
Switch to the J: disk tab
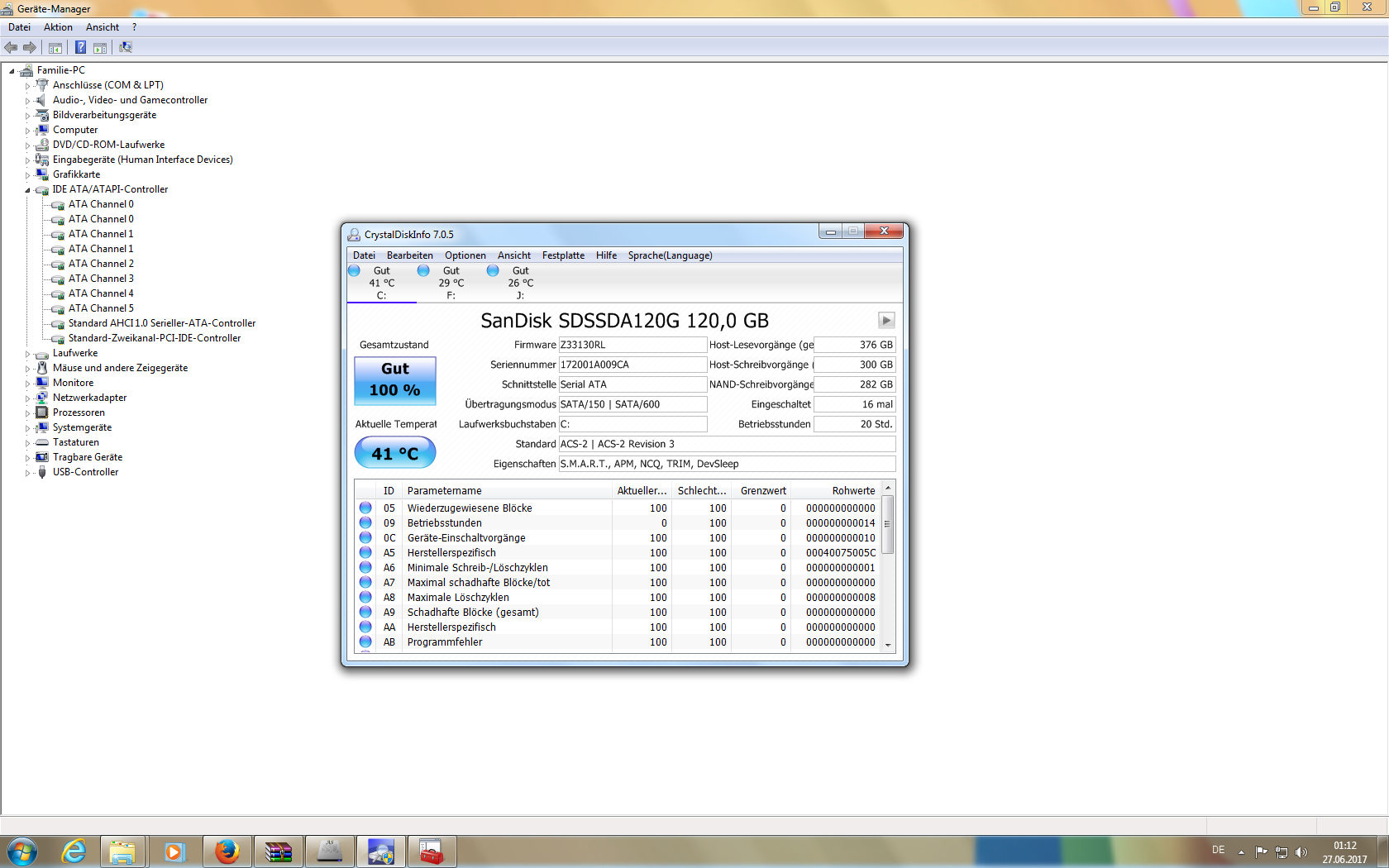pyautogui.click(x=521, y=283)
